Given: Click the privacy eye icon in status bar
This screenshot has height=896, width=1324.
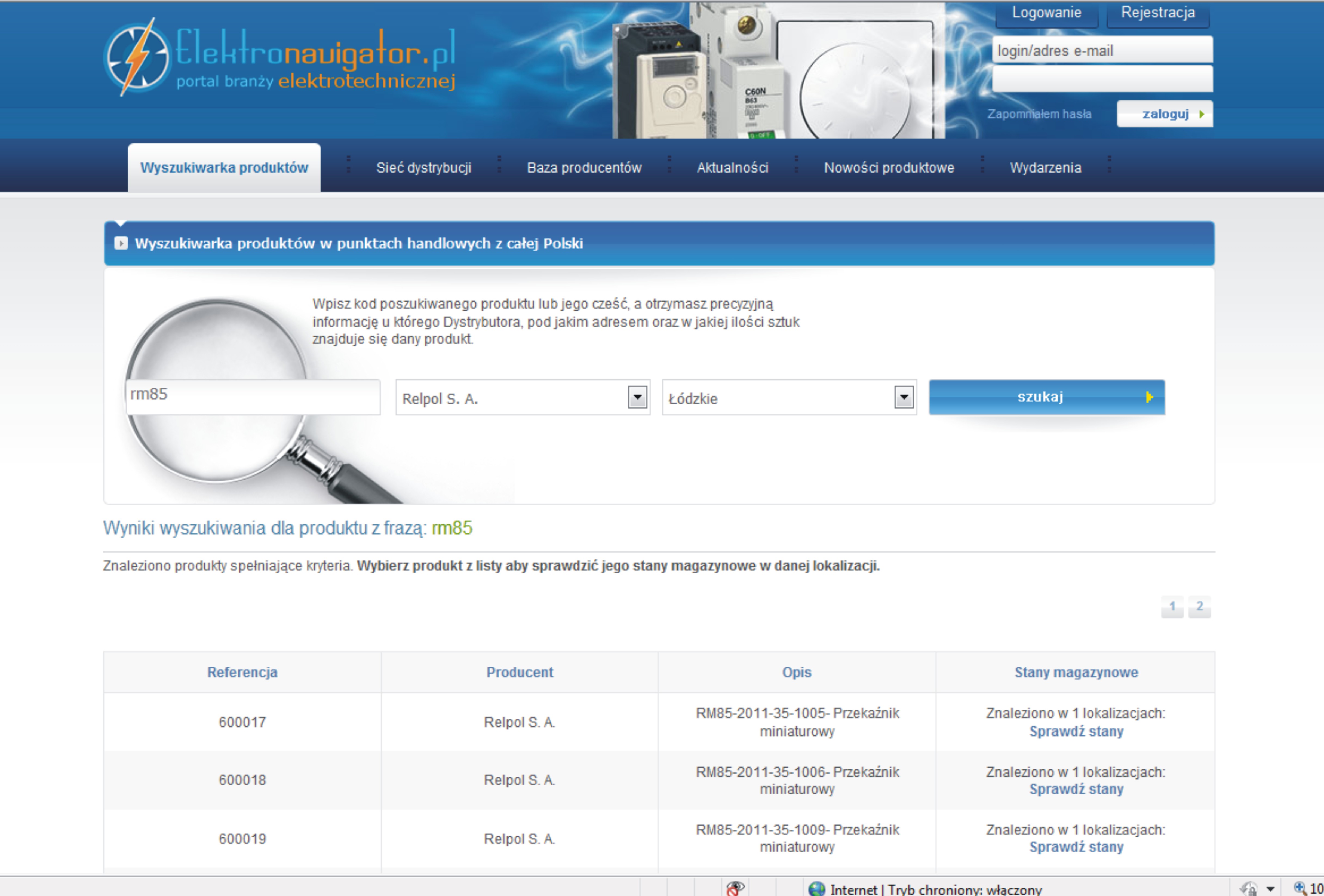Looking at the screenshot, I should 735,888.
